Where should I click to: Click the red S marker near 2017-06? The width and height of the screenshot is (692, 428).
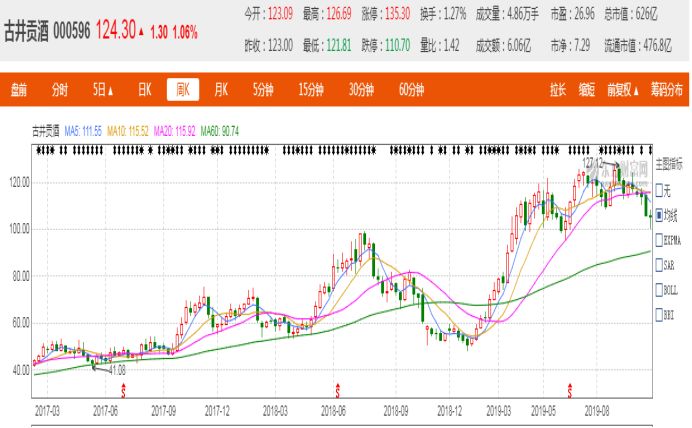pos(123,391)
